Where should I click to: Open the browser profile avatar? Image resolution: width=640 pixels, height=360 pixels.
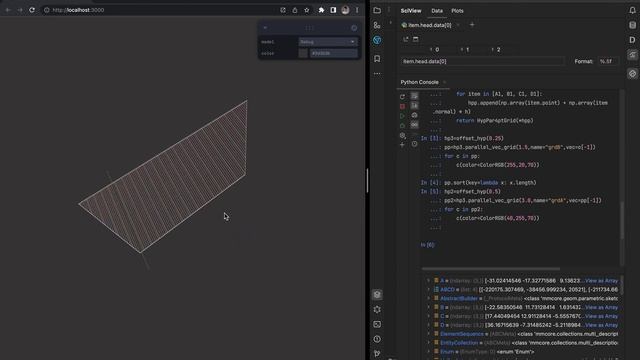[x=345, y=10]
